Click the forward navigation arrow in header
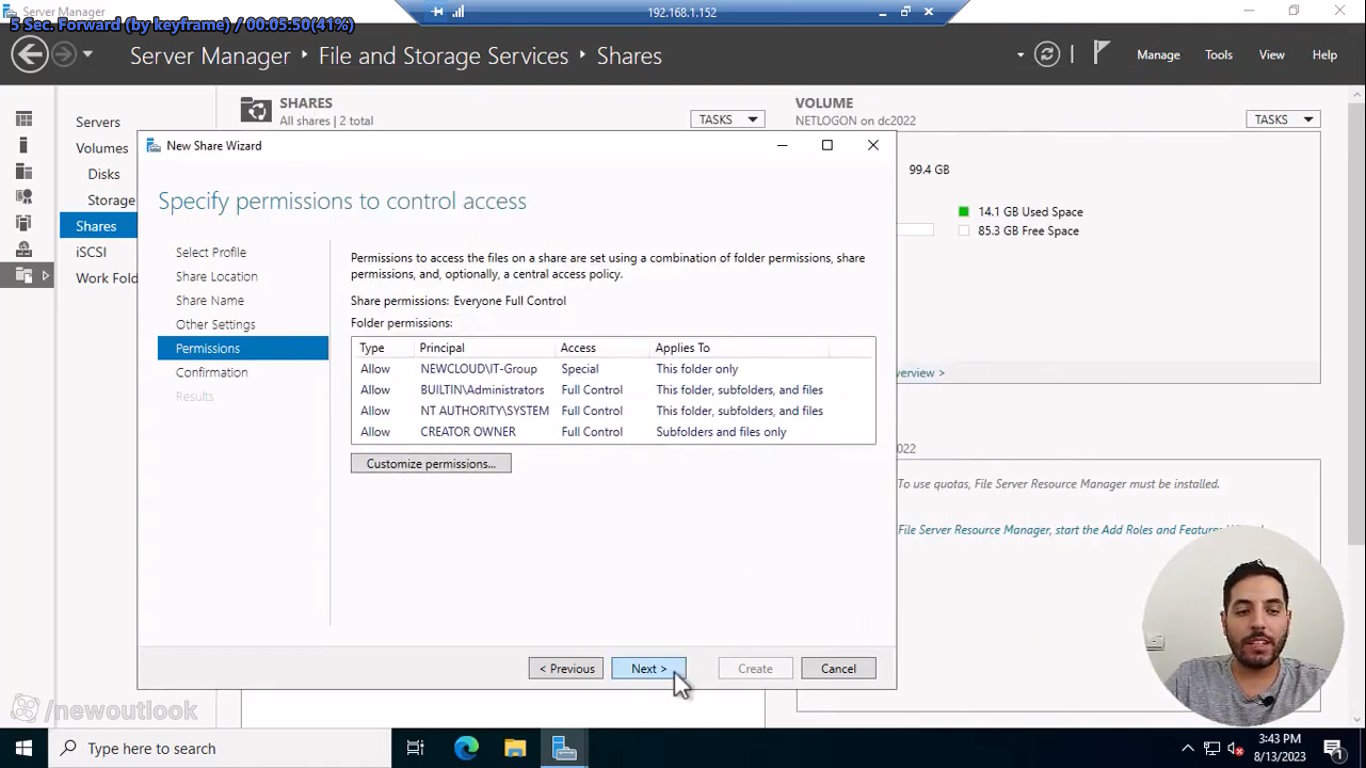The width and height of the screenshot is (1366, 768). tap(63, 54)
